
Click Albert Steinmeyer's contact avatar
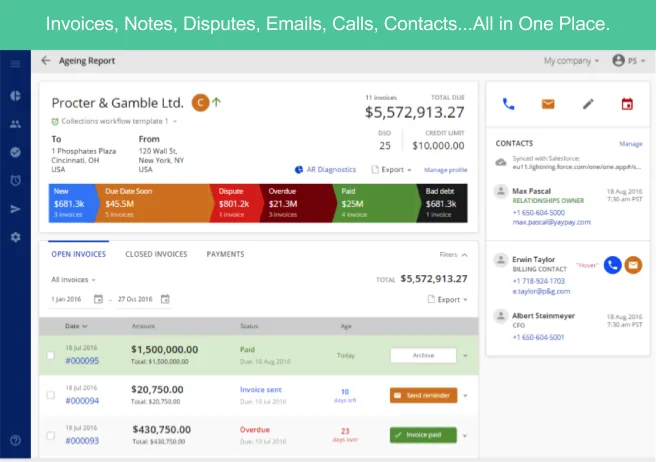point(501,316)
